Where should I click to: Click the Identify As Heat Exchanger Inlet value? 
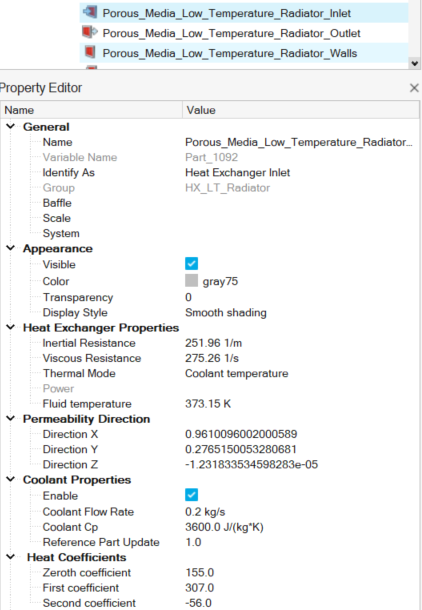(x=237, y=173)
